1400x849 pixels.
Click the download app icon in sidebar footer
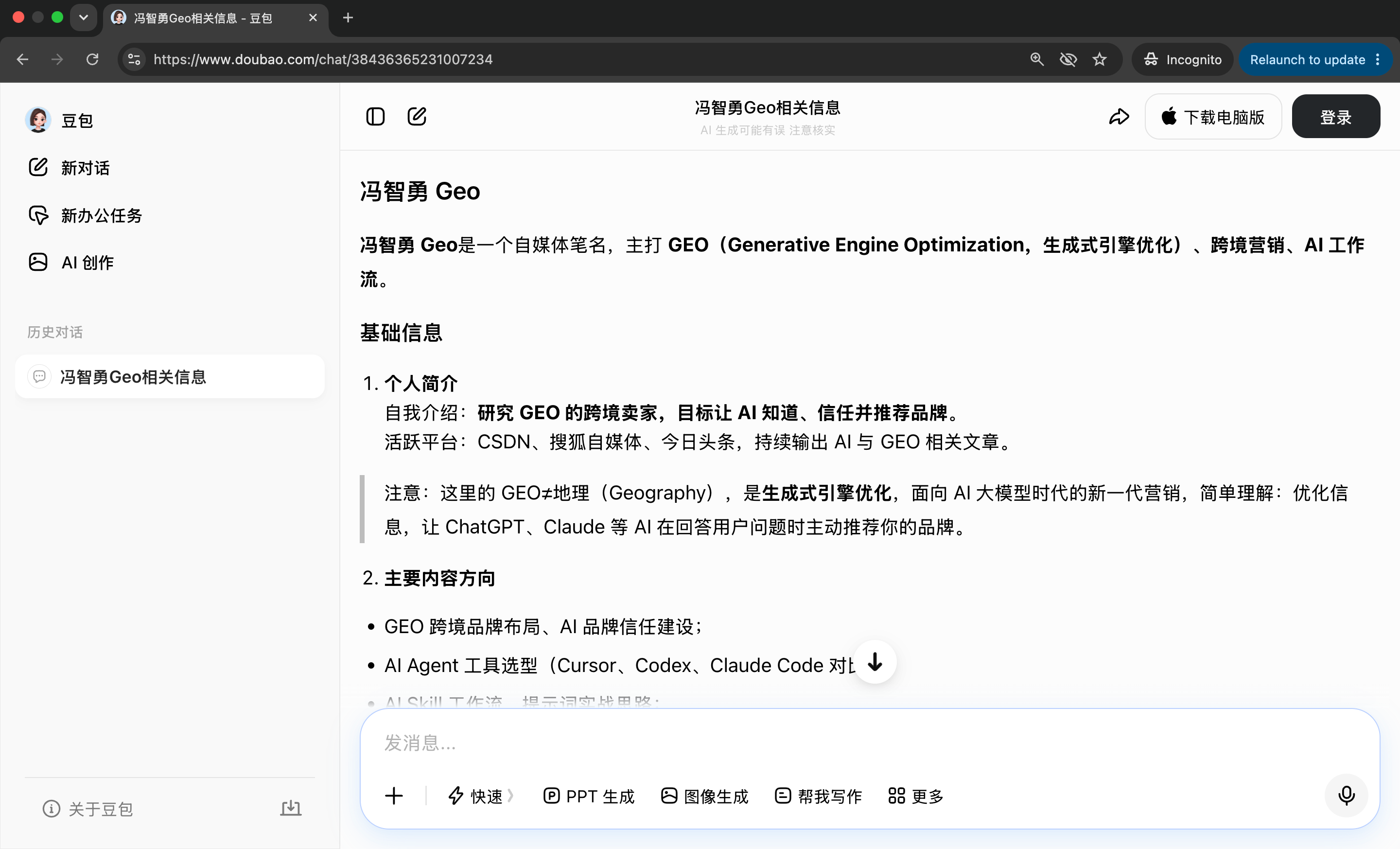coord(291,808)
